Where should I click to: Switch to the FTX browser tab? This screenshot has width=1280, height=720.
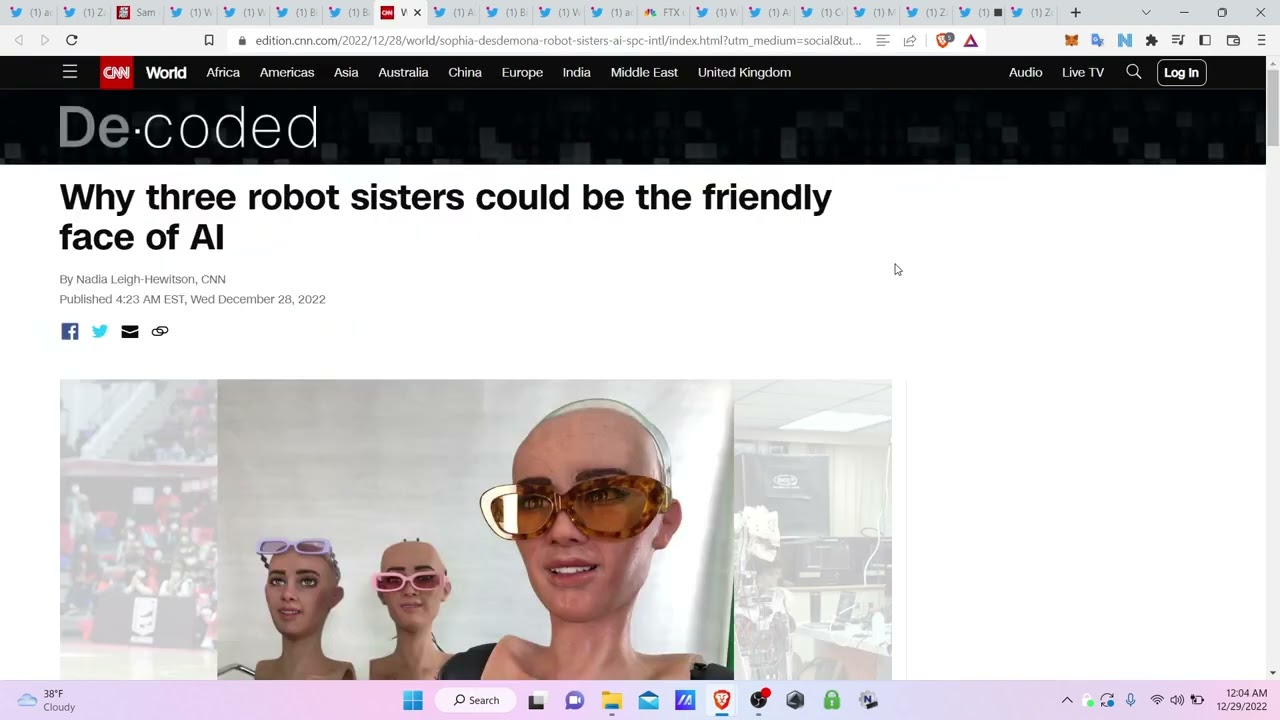[x=663, y=12]
